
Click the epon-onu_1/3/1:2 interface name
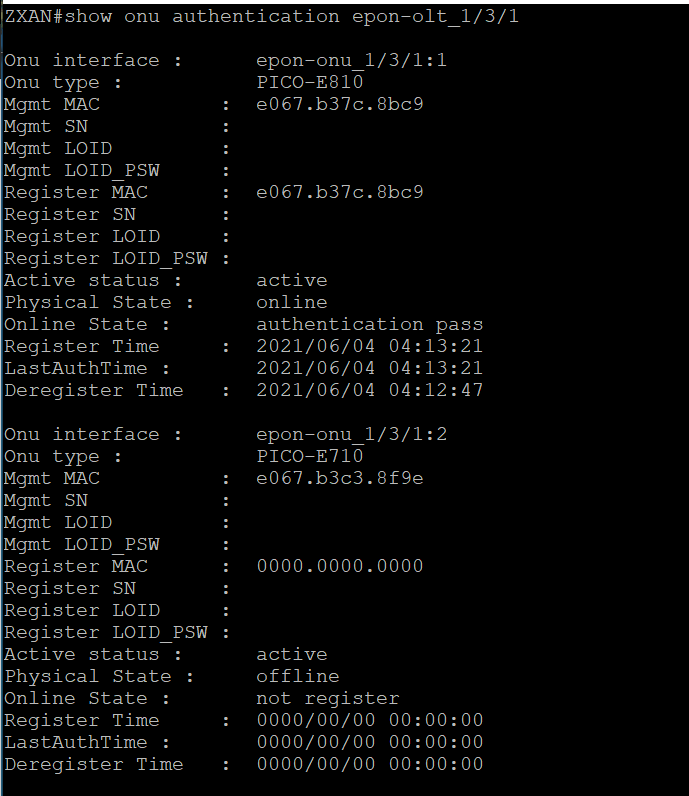click(x=351, y=434)
